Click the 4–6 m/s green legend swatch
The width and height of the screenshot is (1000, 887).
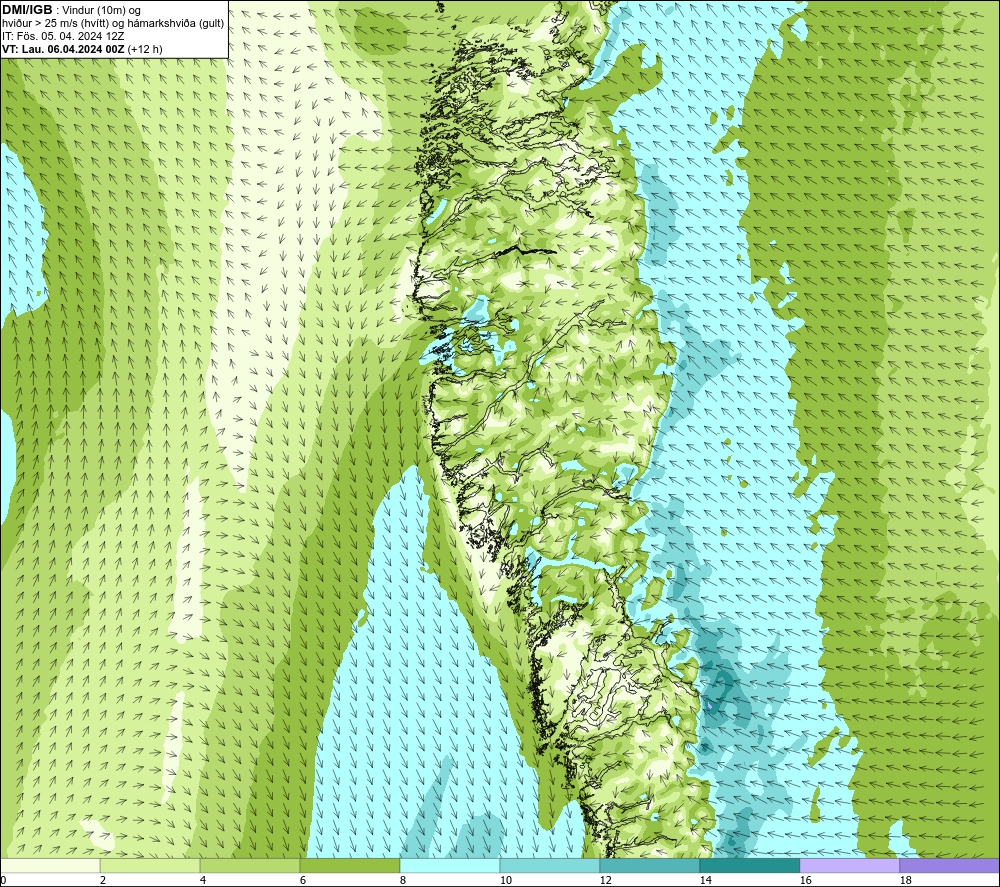(x=250, y=865)
